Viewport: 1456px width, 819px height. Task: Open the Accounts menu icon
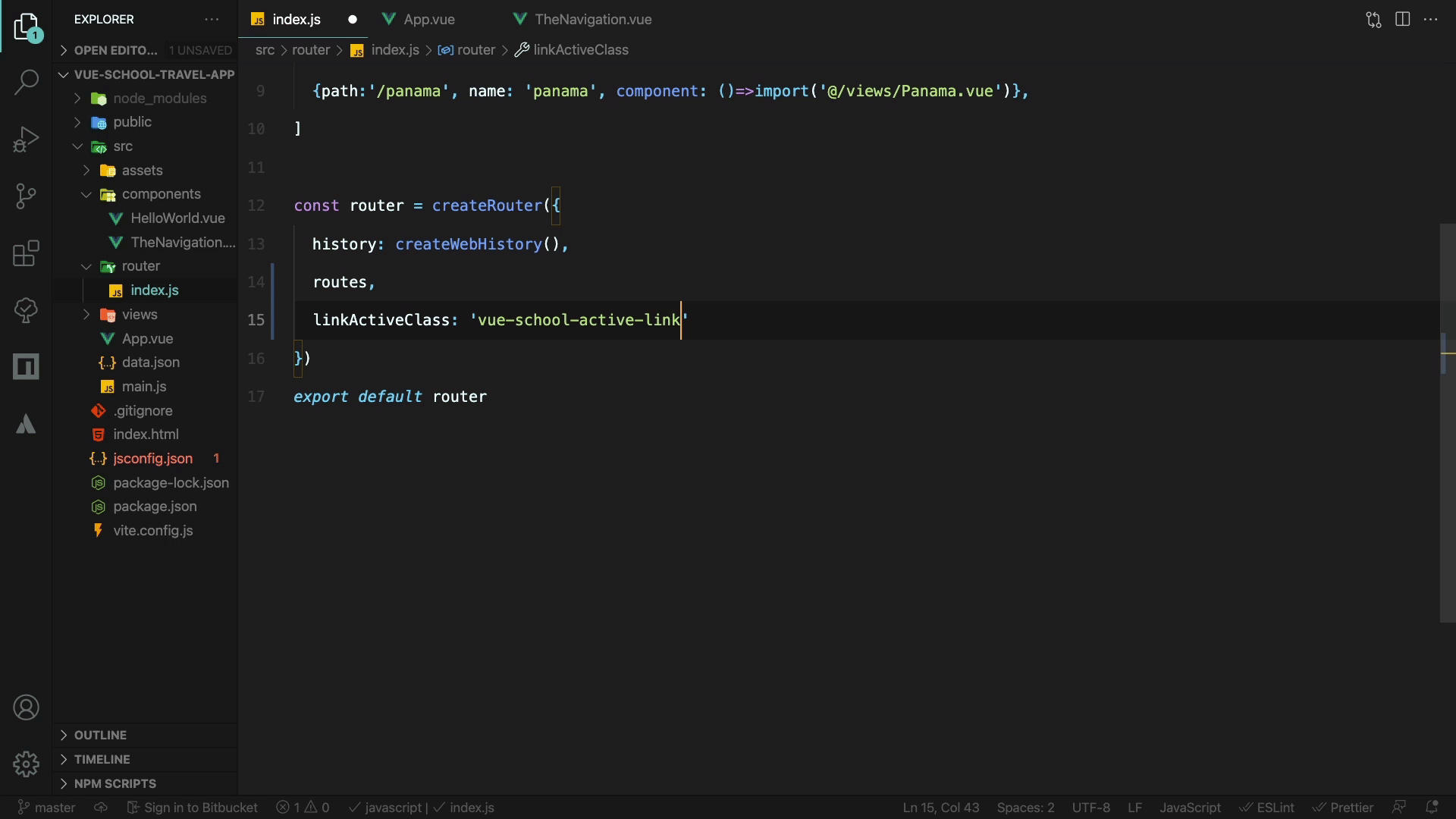coord(27,708)
